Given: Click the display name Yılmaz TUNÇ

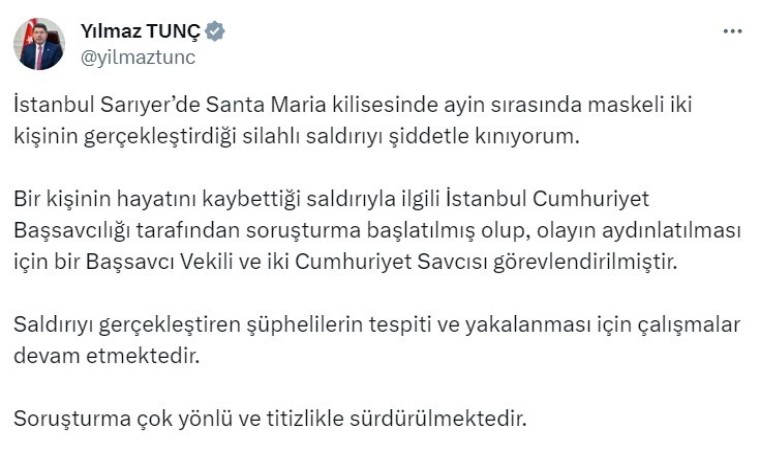Looking at the screenshot, I should [140, 31].
